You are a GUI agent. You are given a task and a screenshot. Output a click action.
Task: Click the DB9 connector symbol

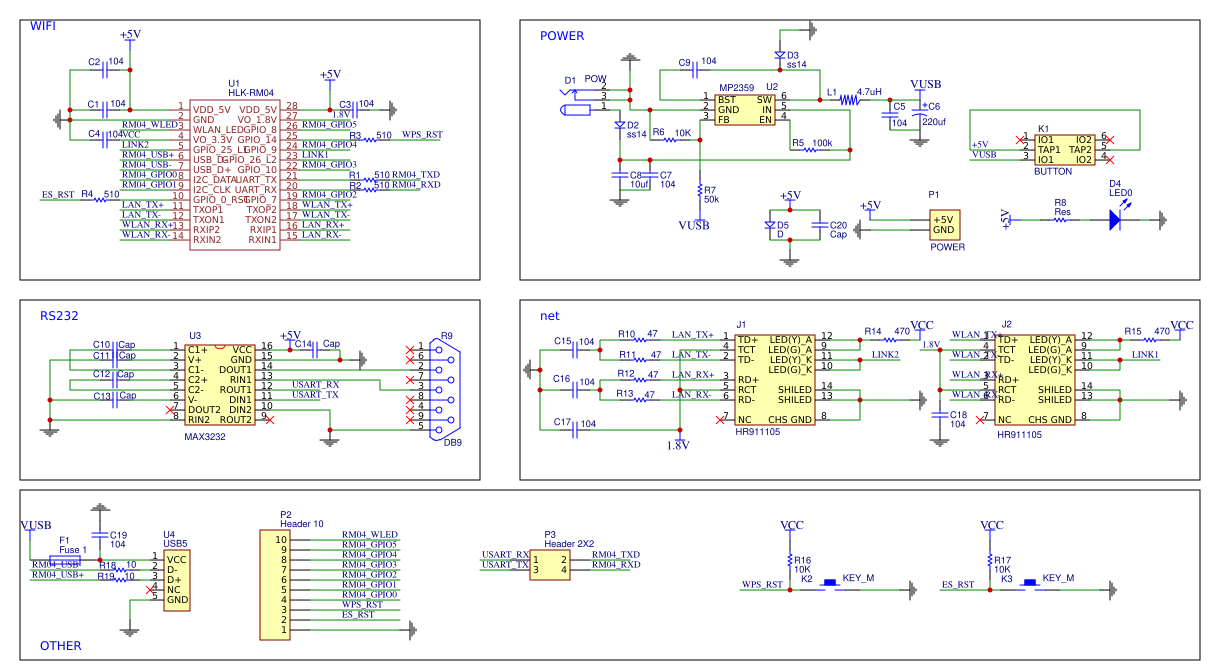point(444,386)
